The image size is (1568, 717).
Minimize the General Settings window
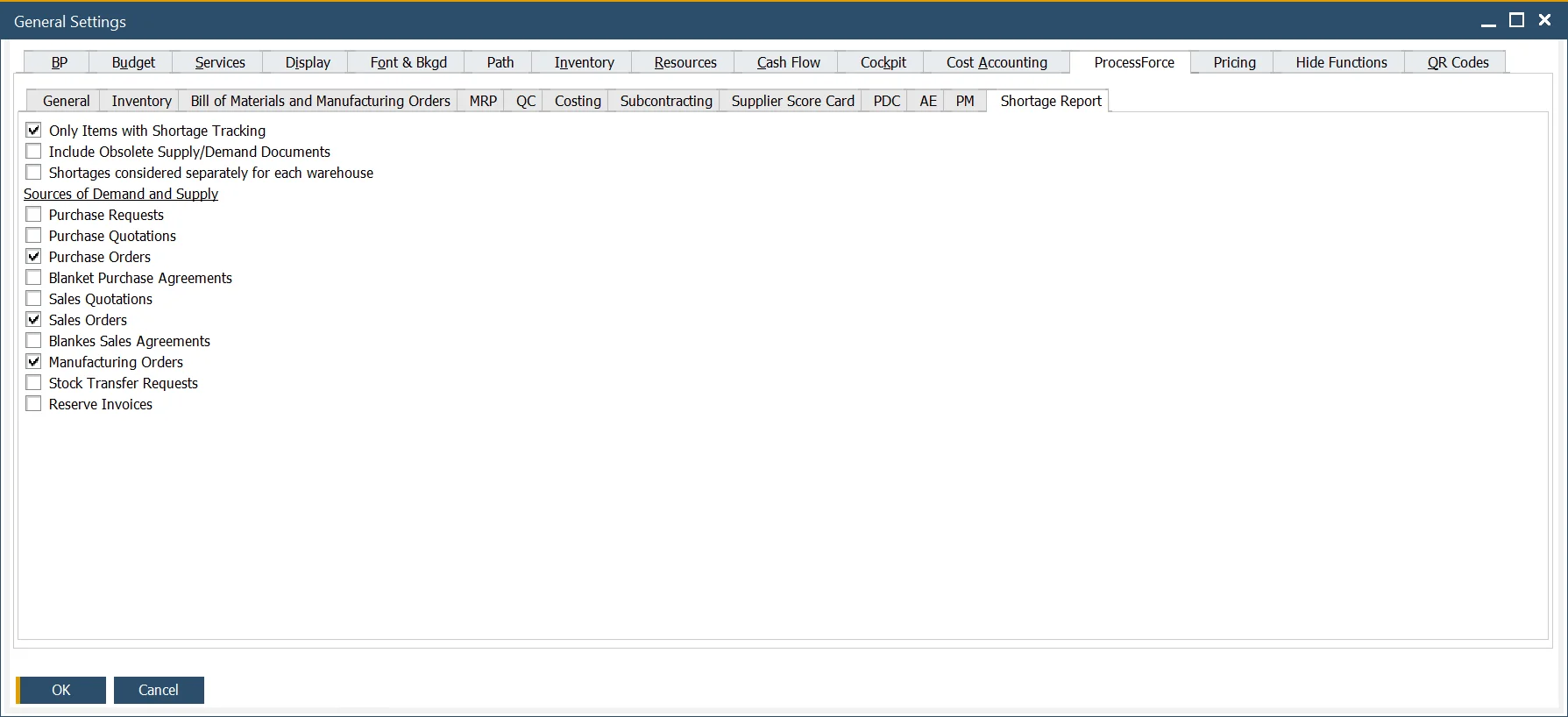[1488, 22]
